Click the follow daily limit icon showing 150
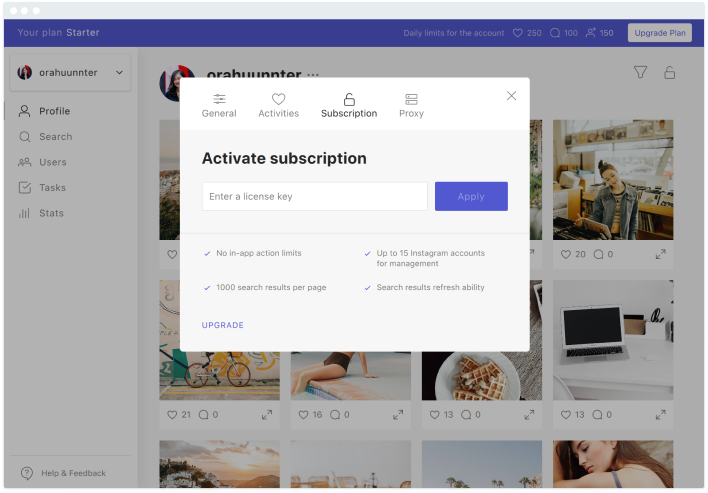708x493 pixels. coord(591,33)
